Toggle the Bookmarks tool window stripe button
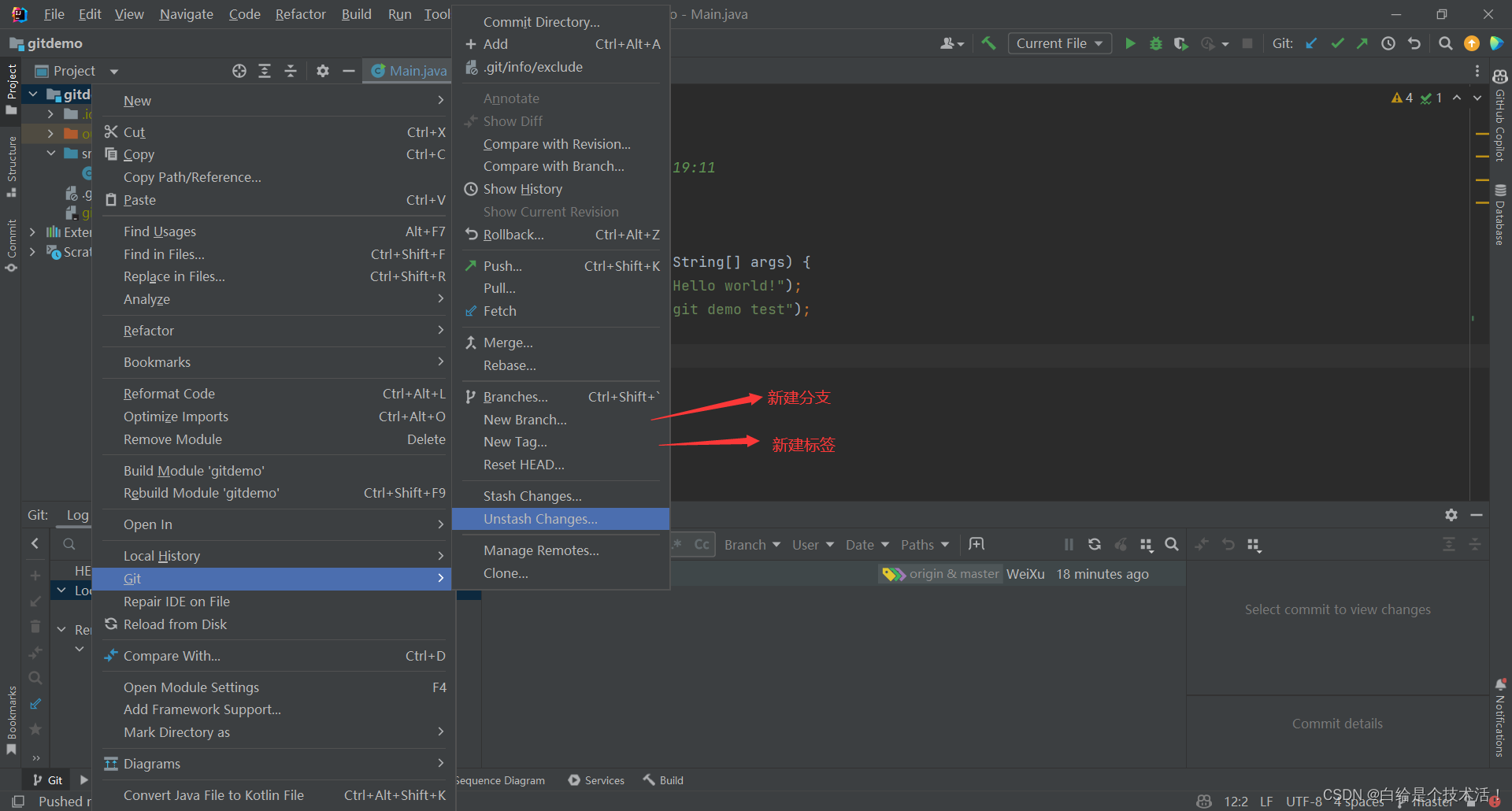1512x811 pixels. tap(11, 720)
